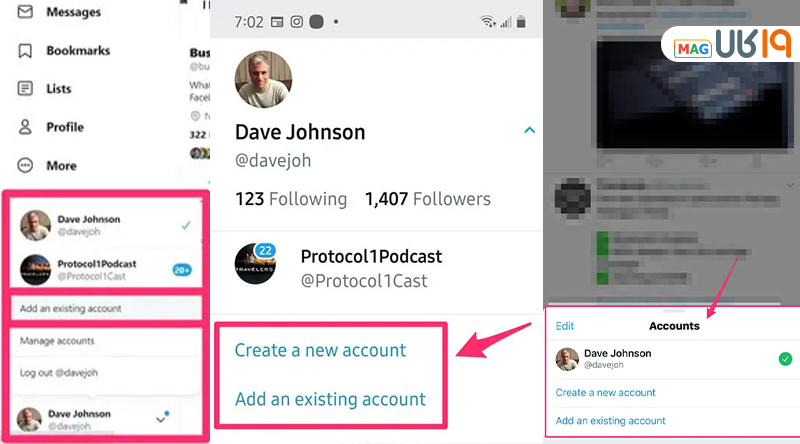The height and width of the screenshot is (444, 800).
Task: Open the Messages envelope icon
Action: [x=25, y=11]
